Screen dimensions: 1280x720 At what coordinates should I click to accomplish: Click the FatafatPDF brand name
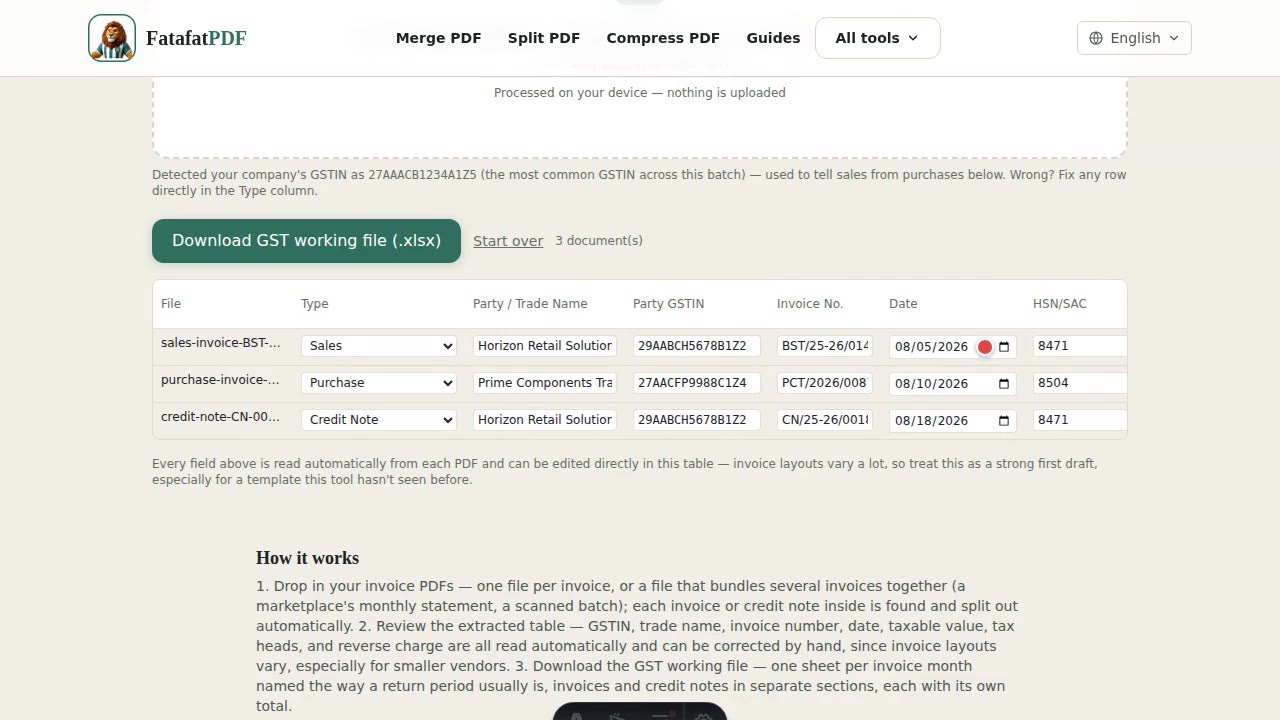pyautogui.click(x=196, y=38)
